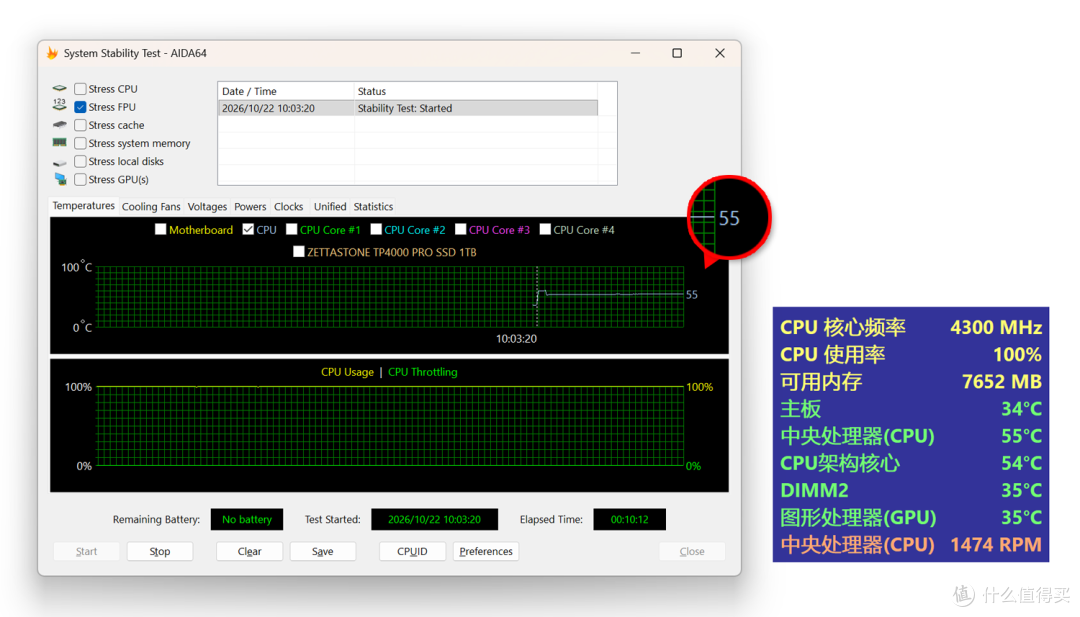Click the green RAM module icon
Viewport: 1080px width, 617px height.
[x=60, y=143]
